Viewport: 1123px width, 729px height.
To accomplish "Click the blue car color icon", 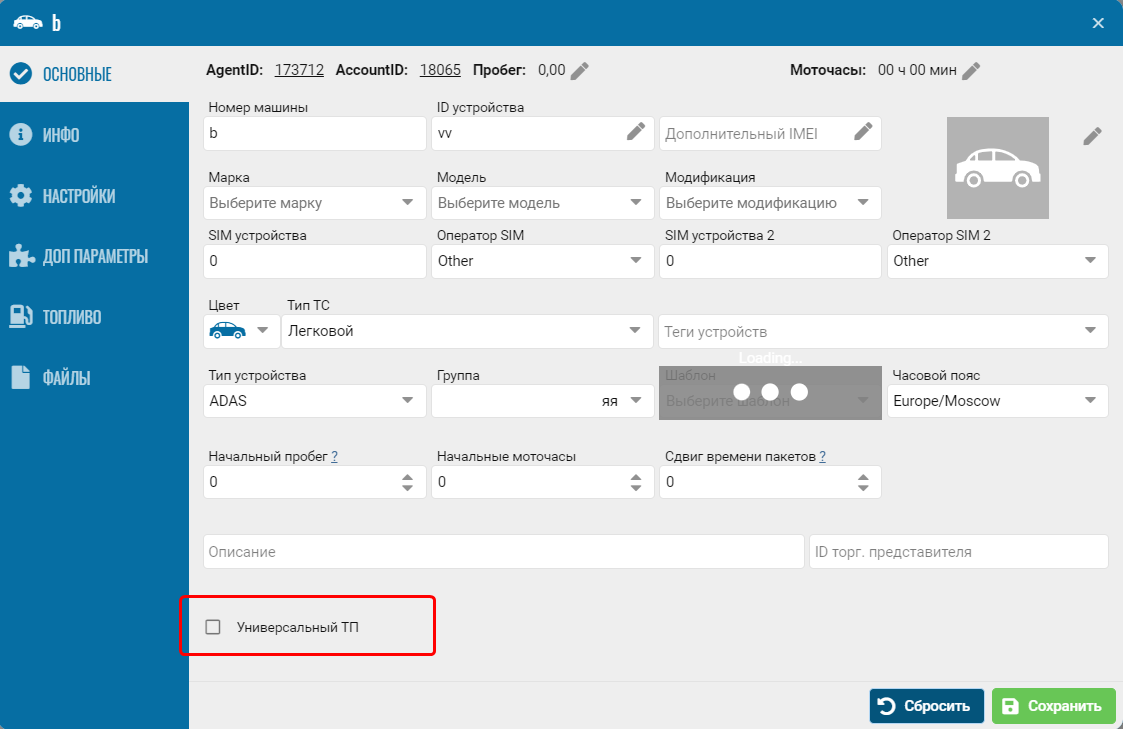I will click(227, 330).
